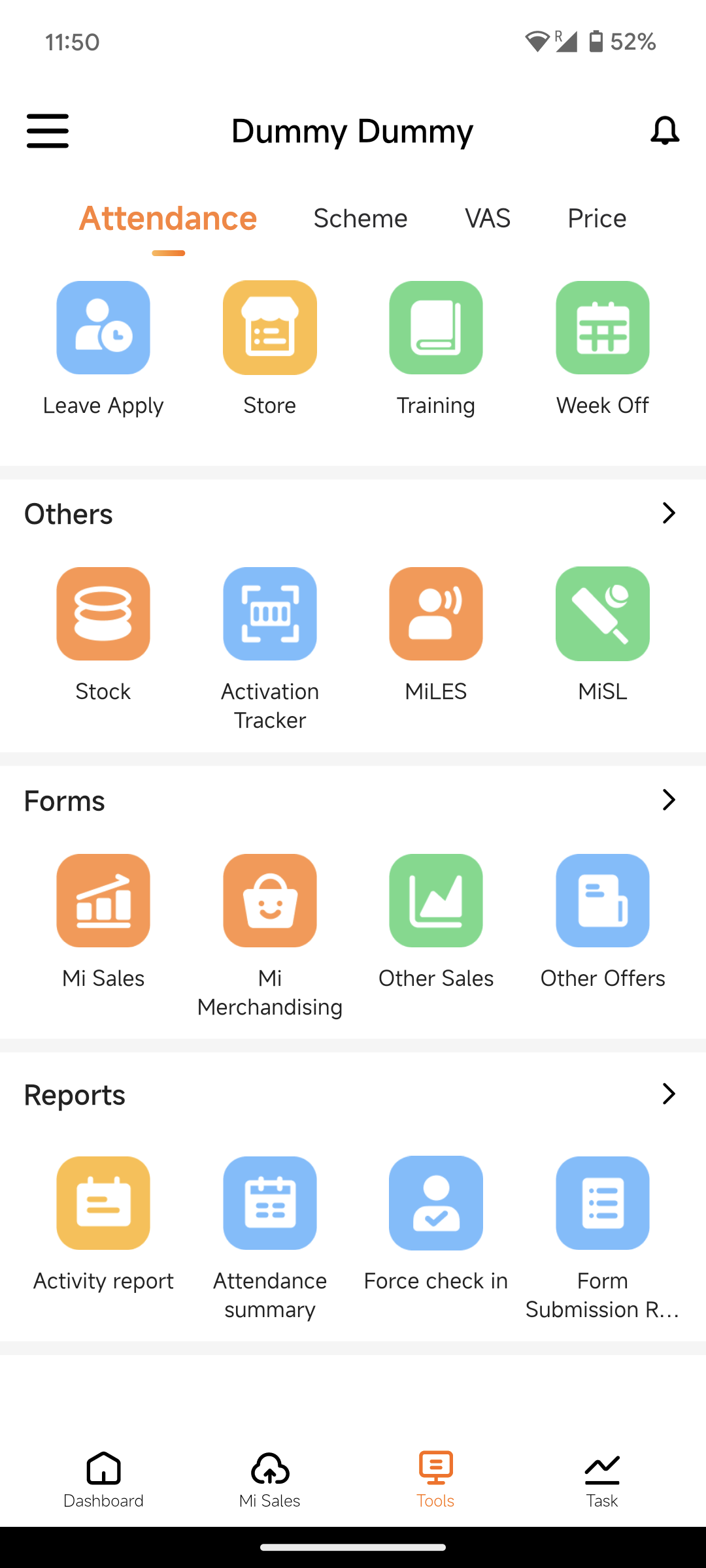Expand the Reports section chevron
The width and height of the screenshot is (706, 1568).
(x=668, y=1094)
